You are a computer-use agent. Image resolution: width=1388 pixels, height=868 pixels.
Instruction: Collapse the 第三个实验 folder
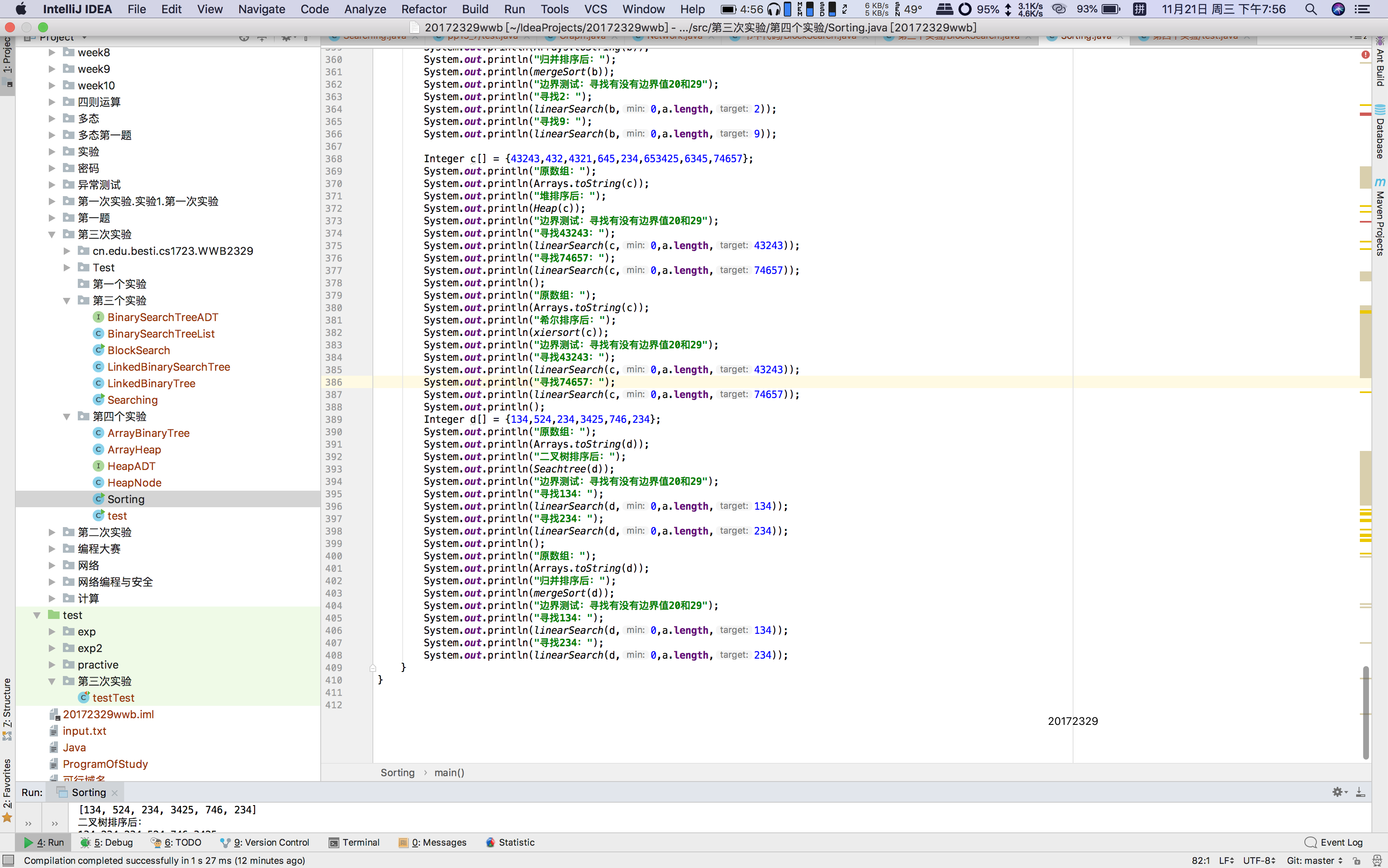(67, 301)
